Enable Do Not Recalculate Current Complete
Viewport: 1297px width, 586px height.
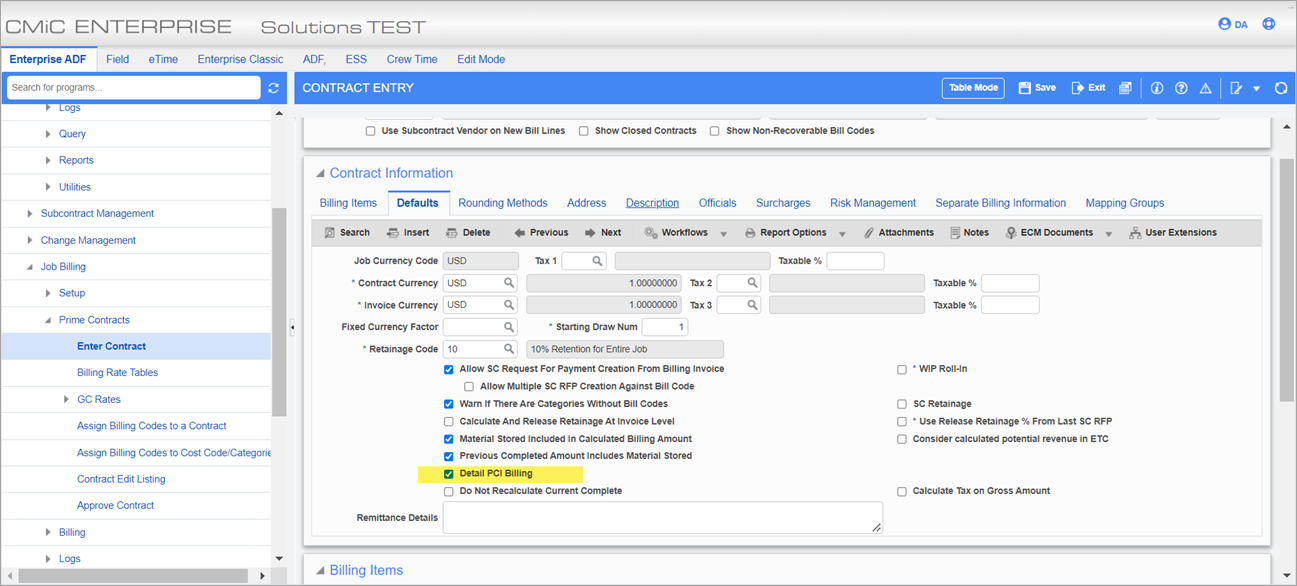[449, 491]
